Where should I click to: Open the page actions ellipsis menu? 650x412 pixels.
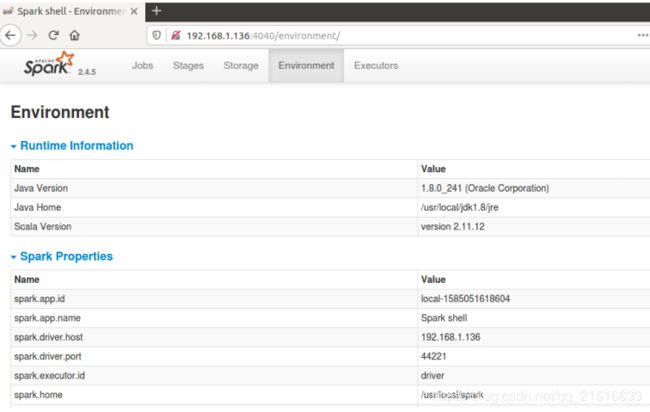click(643, 35)
